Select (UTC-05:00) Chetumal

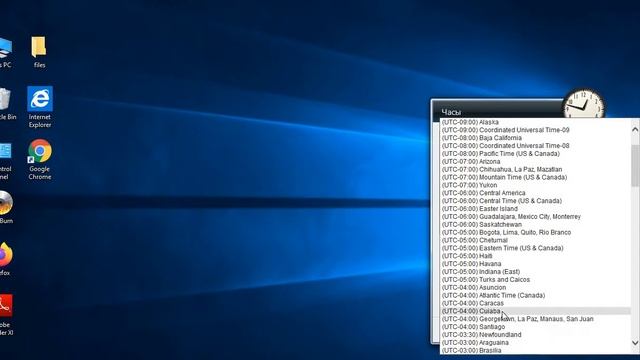point(535,240)
